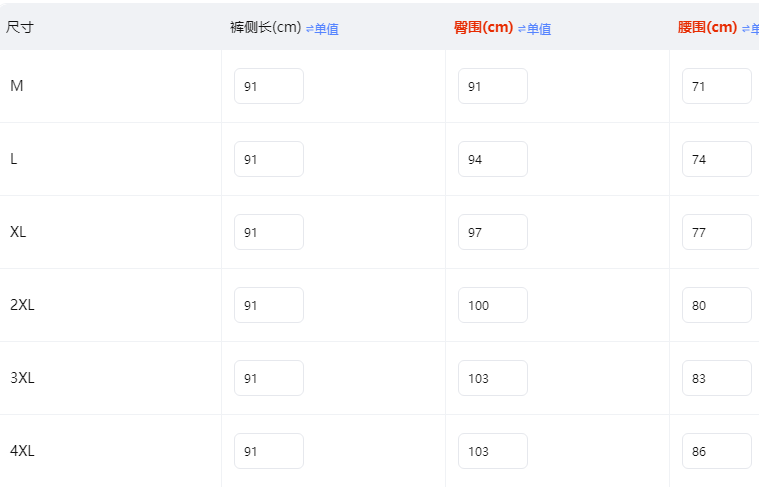Click the XL size 臀围 field 97
This screenshot has height=487, width=759.
tap(493, 232)
